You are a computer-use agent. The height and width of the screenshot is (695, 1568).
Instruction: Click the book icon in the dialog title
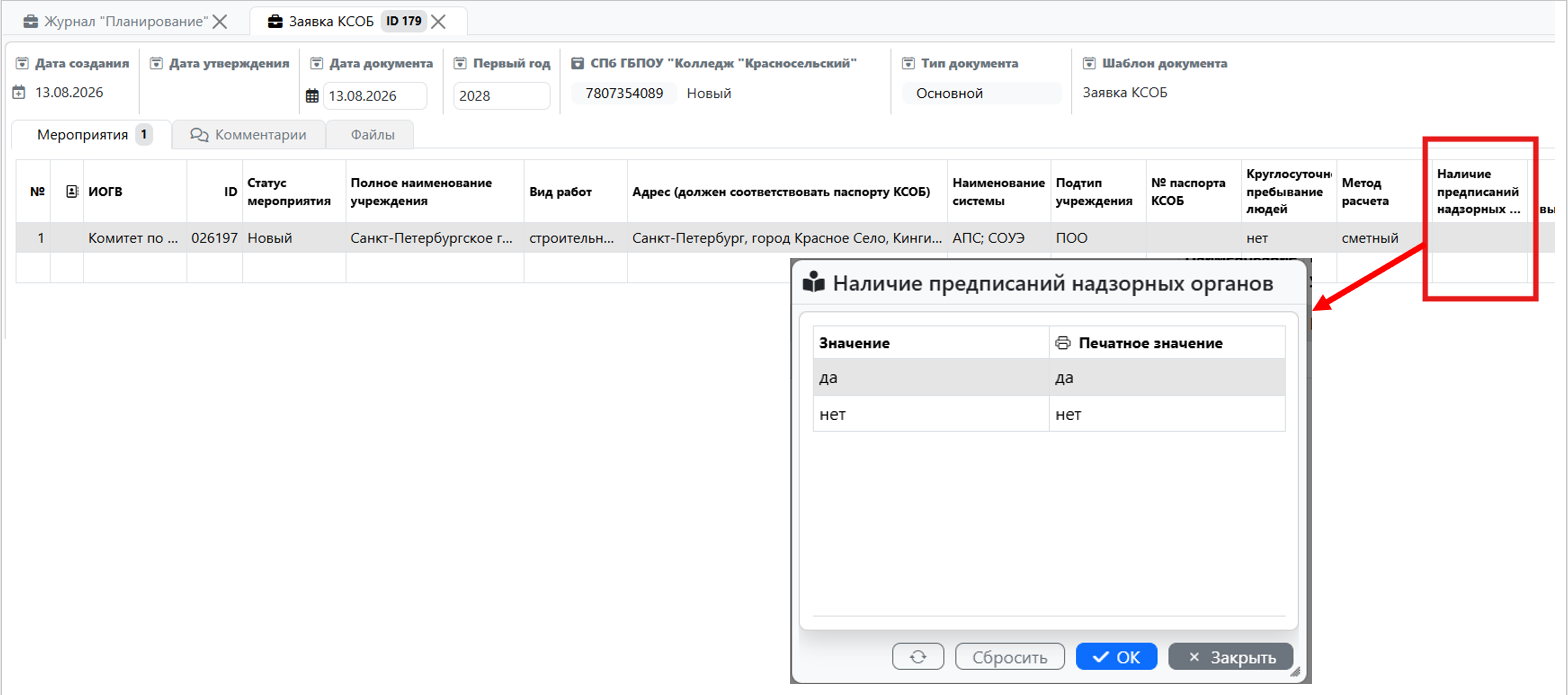[814, 283]
